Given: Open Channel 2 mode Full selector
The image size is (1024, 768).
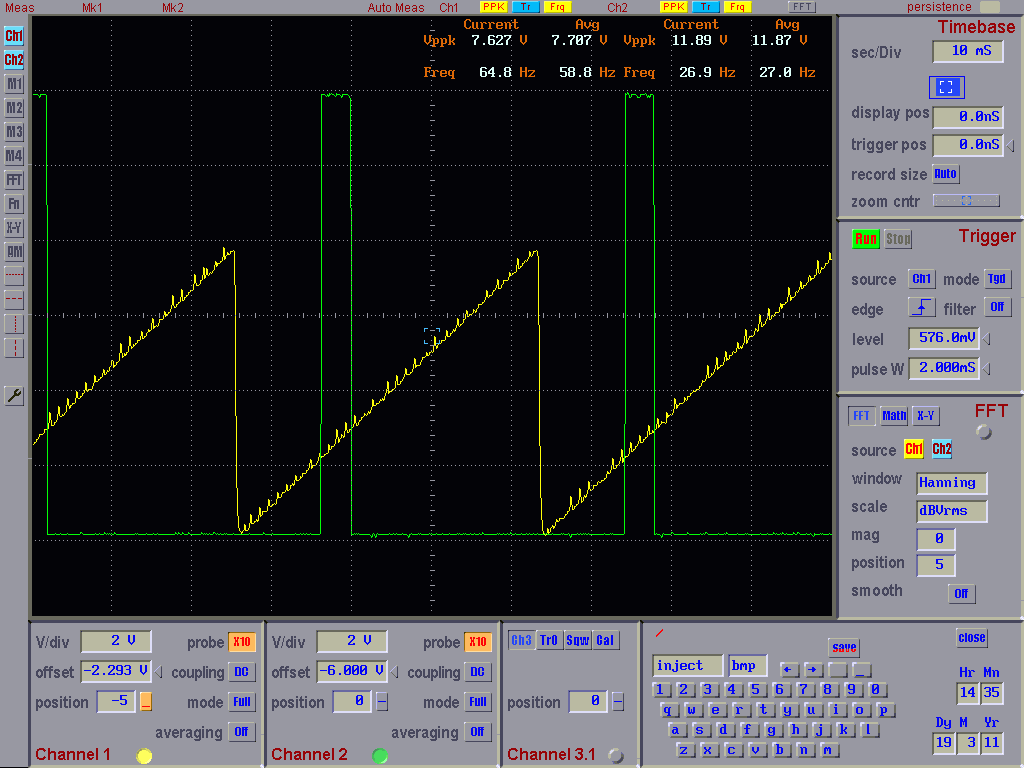Looking at the screenshot, I should coord(477,702).
